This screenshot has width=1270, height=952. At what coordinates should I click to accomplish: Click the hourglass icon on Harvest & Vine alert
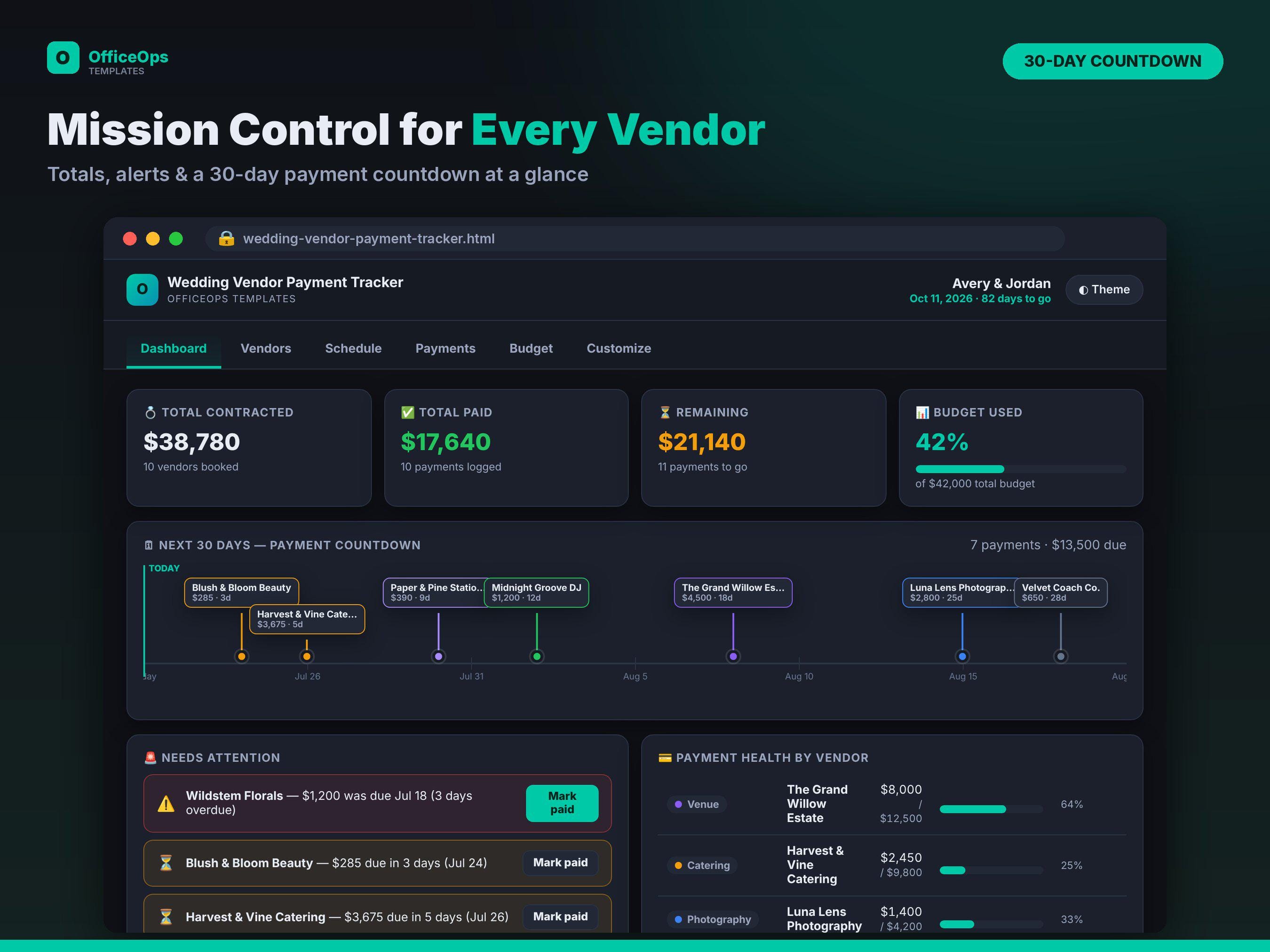(166, 916)
